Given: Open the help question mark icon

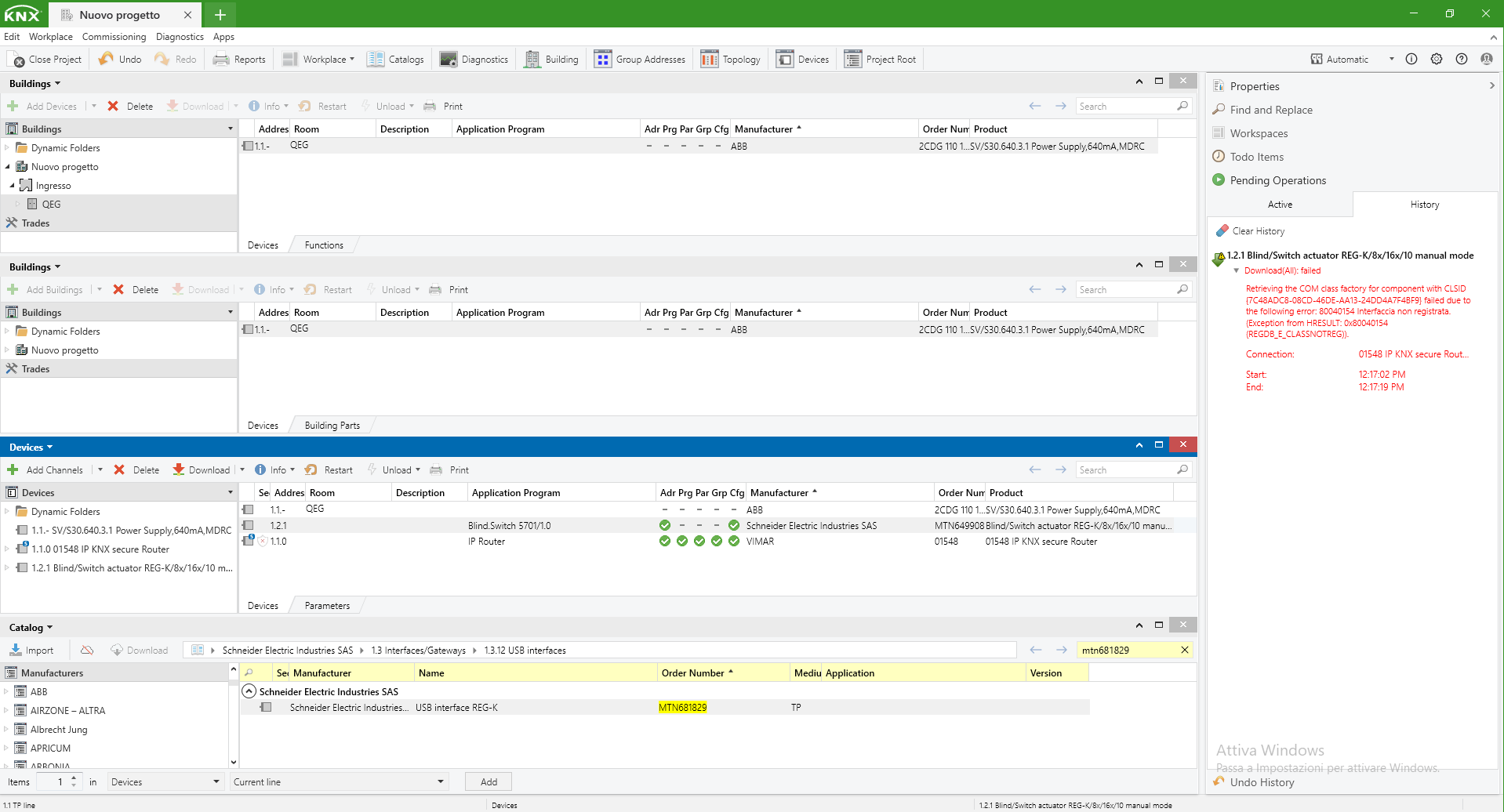Looking at the screenshot, I should point(1462,59).
